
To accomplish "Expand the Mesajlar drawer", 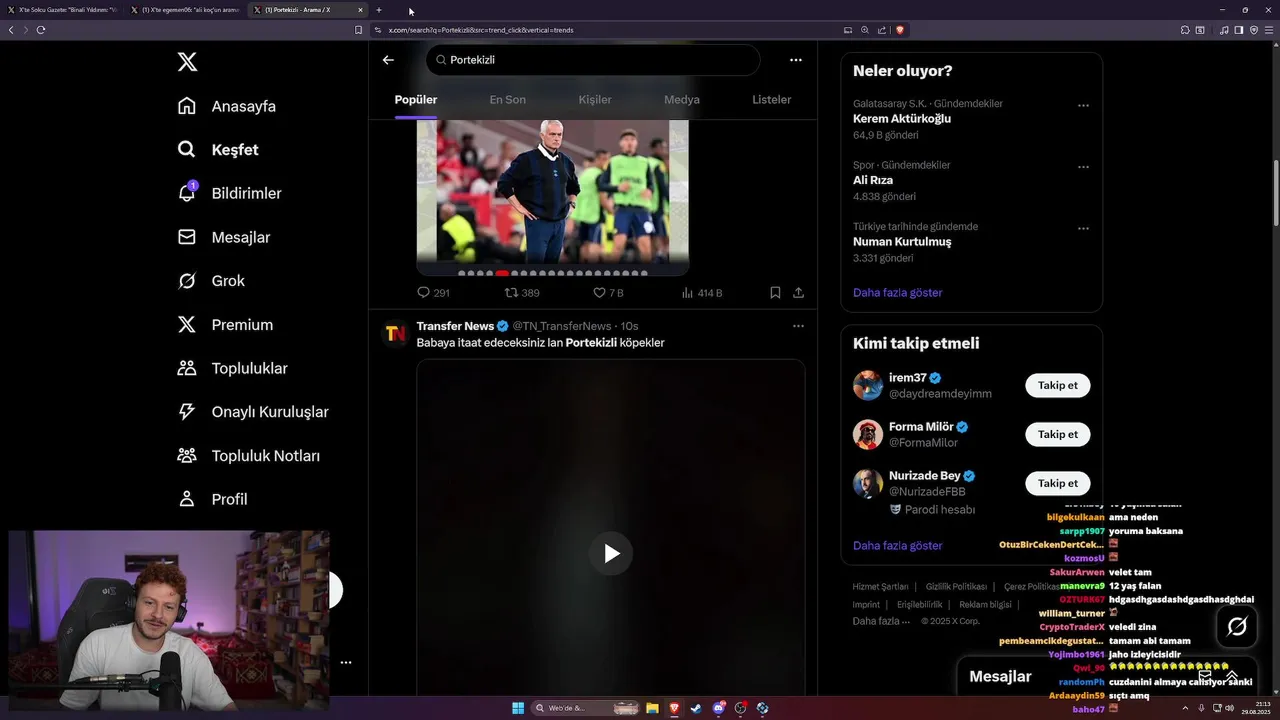I will (1232, 676).
